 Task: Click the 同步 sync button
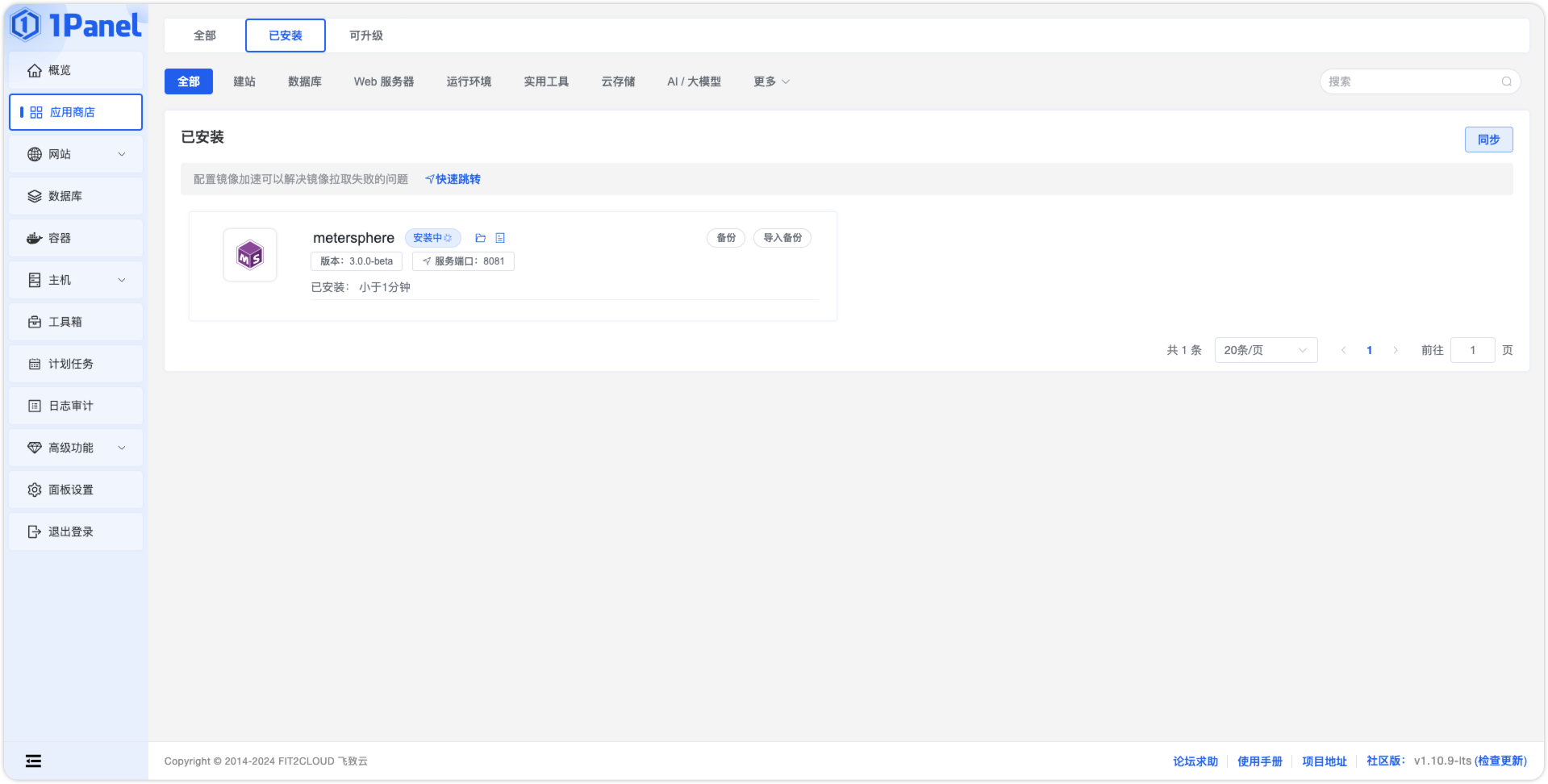(x=1488, y=140)
